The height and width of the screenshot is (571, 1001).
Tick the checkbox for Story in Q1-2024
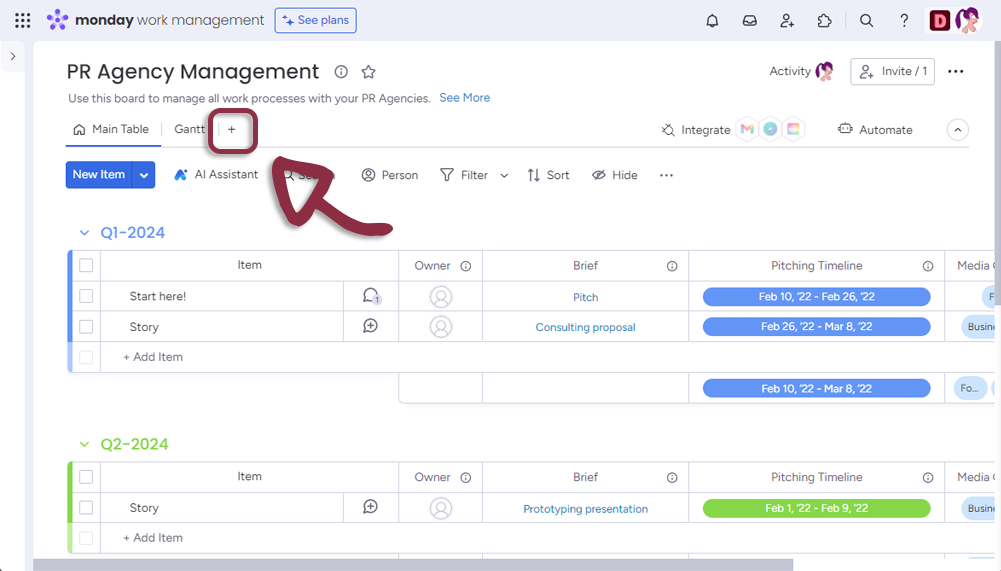coord(86,326)
